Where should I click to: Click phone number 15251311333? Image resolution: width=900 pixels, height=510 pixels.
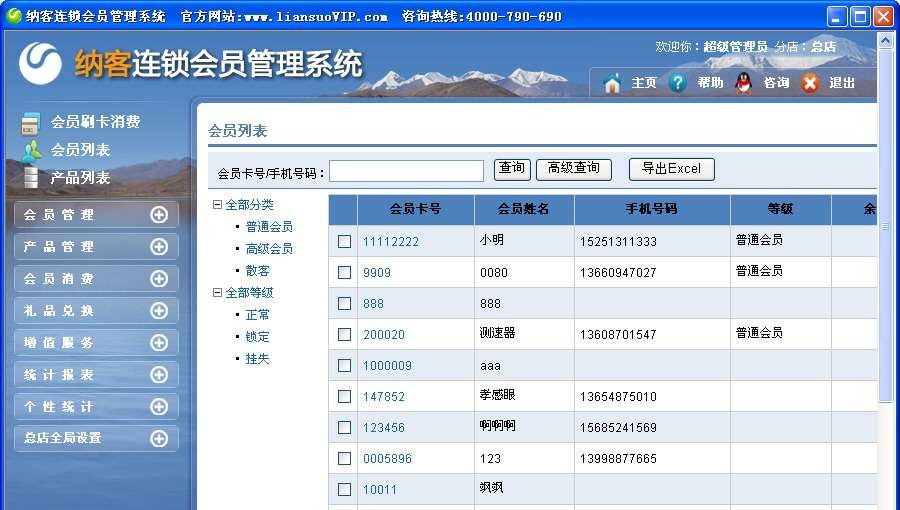618,242
